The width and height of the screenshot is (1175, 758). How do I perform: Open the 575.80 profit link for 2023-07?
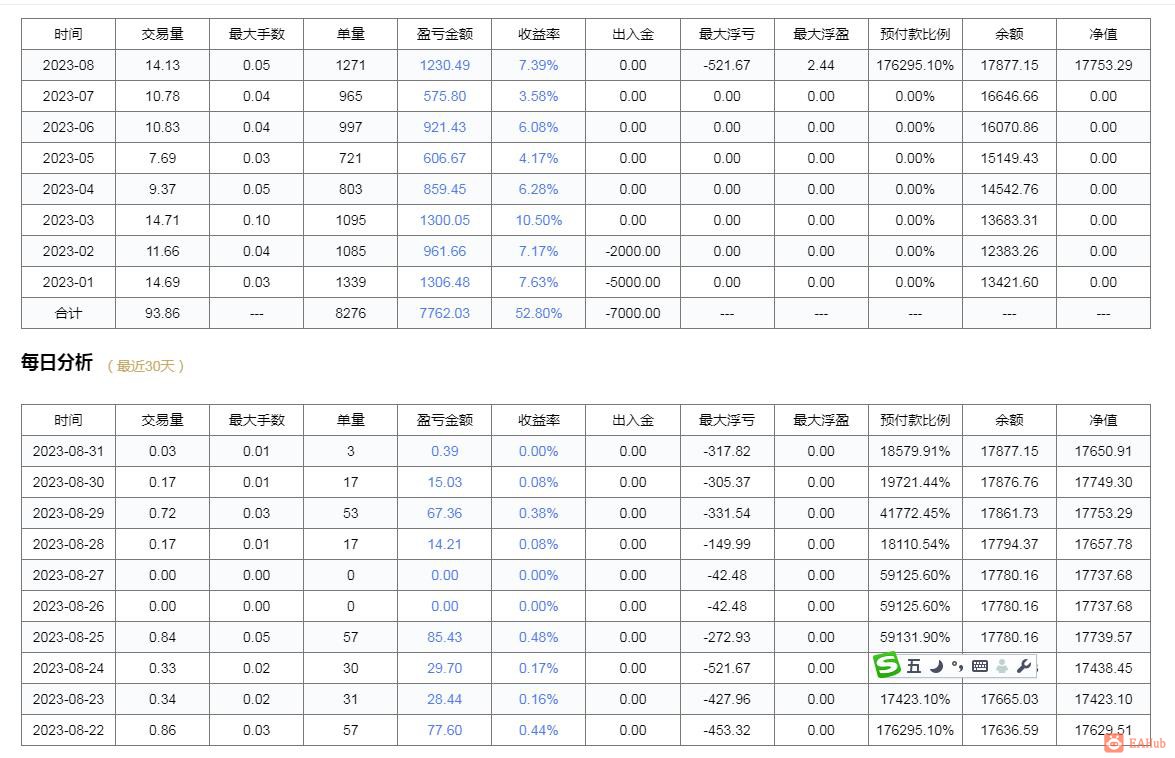[444, 96]
